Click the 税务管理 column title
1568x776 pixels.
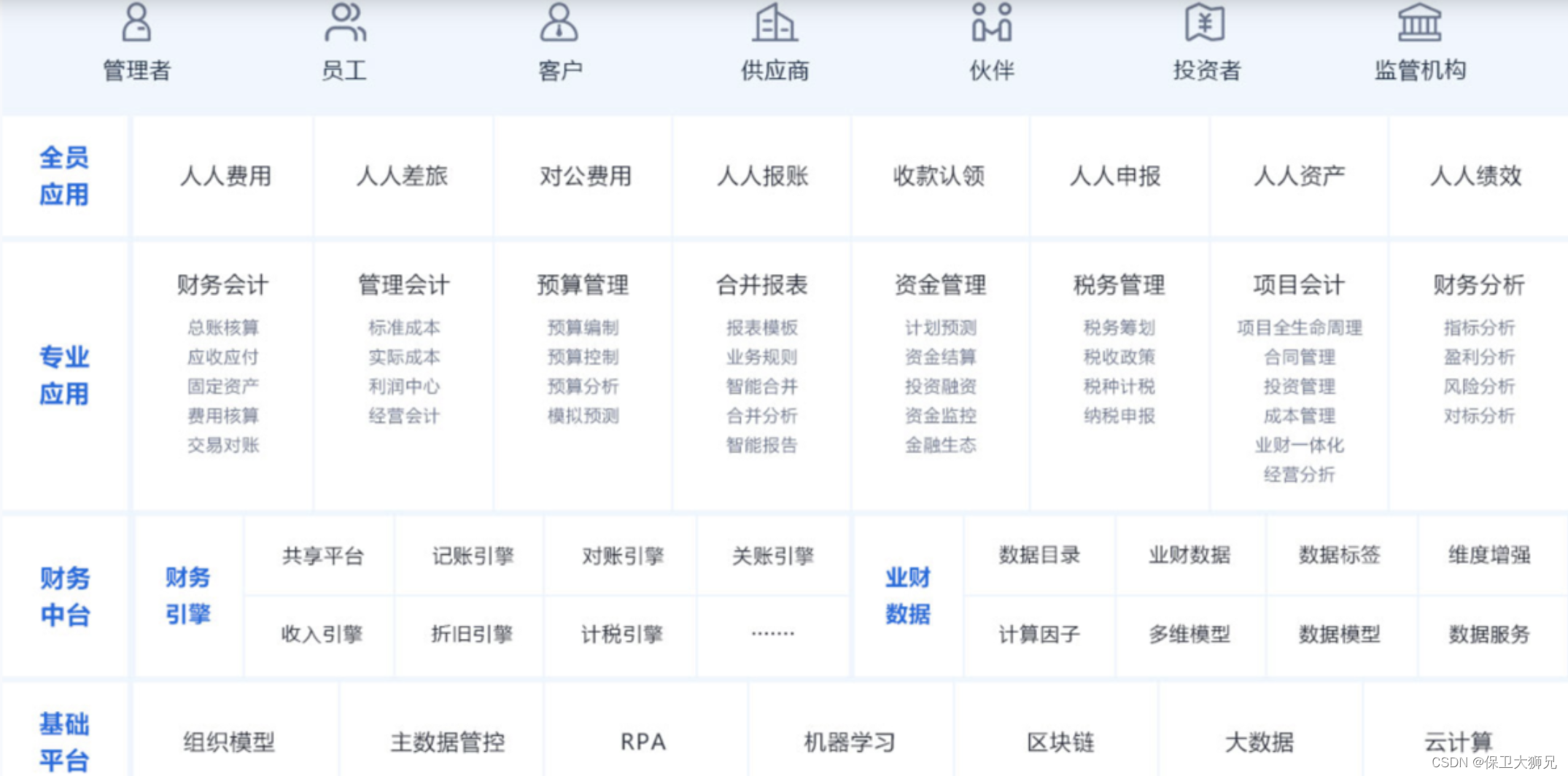pyautogui.click(x=1119, y=284)
